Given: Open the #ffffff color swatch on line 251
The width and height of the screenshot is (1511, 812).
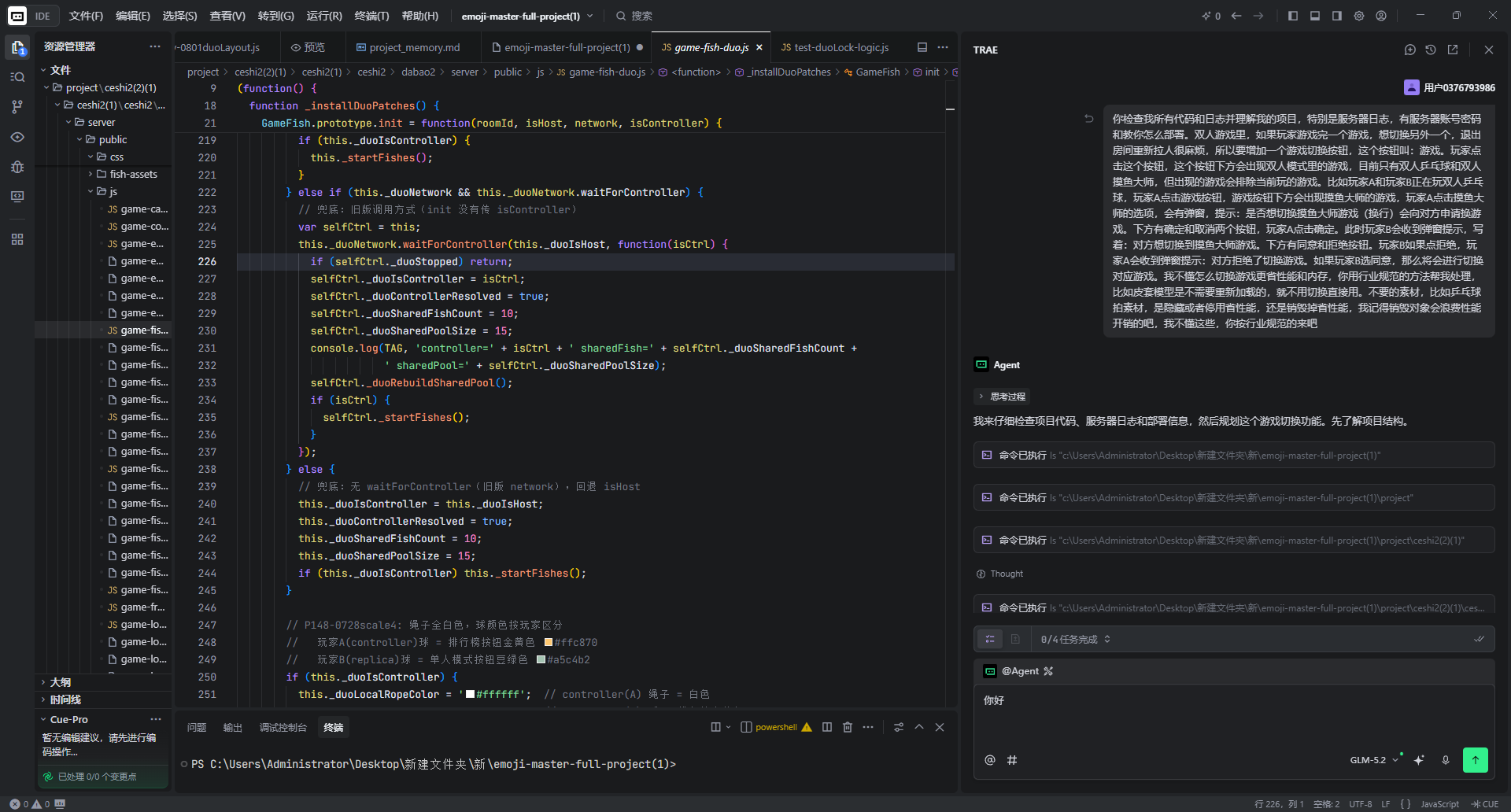Looking at the screenshot, I should tap(471, 695).
